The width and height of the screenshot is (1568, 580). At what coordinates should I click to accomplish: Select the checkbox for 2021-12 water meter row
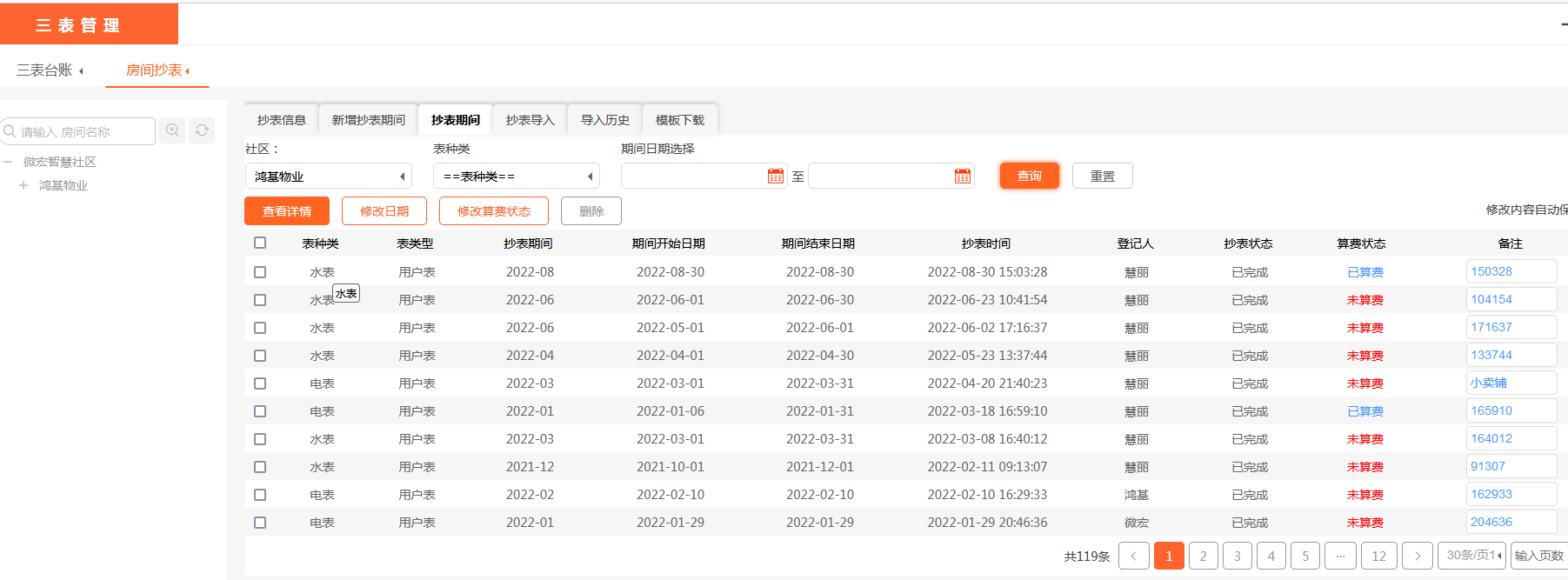(x=260, y=467)
